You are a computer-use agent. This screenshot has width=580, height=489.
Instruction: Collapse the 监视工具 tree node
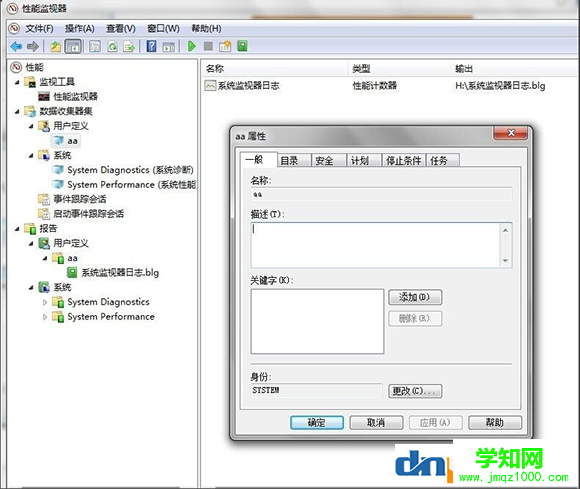point(17,82)
